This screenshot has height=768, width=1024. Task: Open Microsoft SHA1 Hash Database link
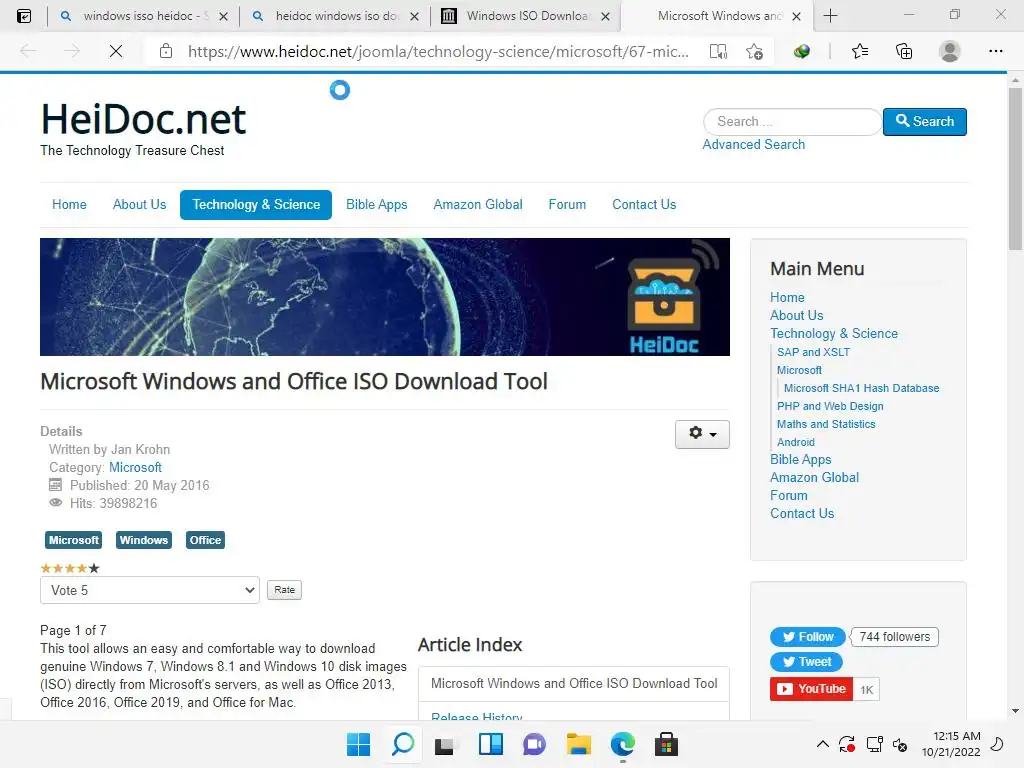861,388
